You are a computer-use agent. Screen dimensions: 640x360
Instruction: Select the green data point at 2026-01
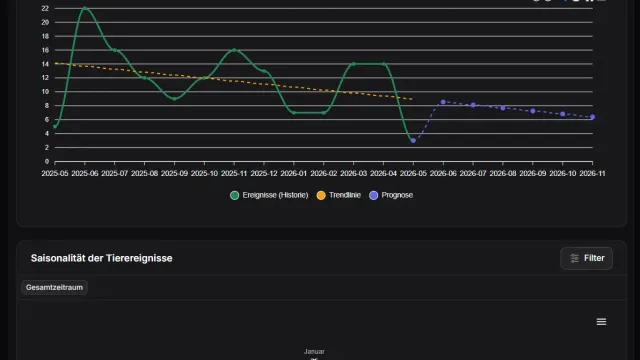294,113
